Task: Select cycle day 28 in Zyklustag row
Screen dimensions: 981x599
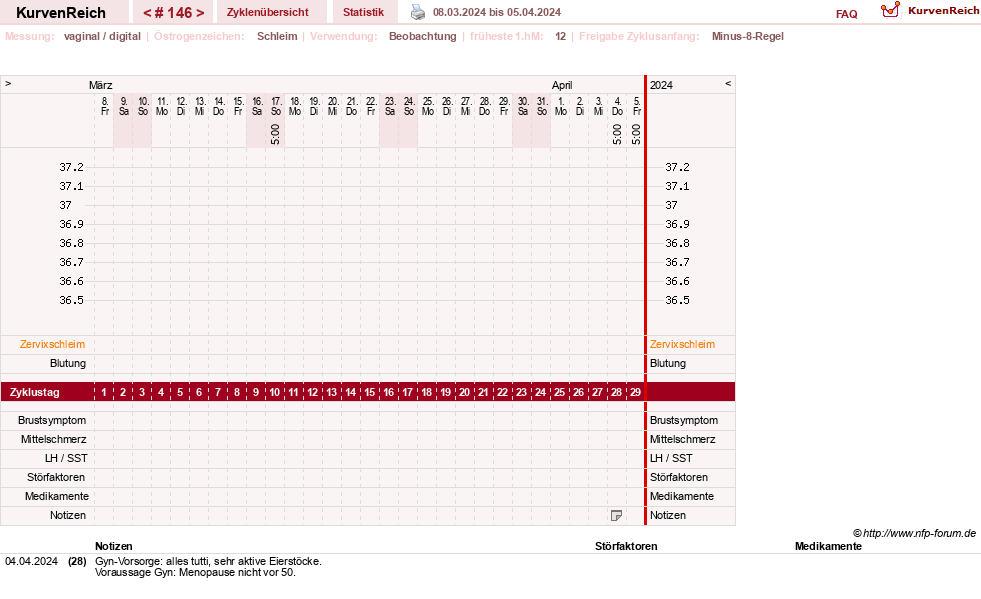Action: click(616, 392)
